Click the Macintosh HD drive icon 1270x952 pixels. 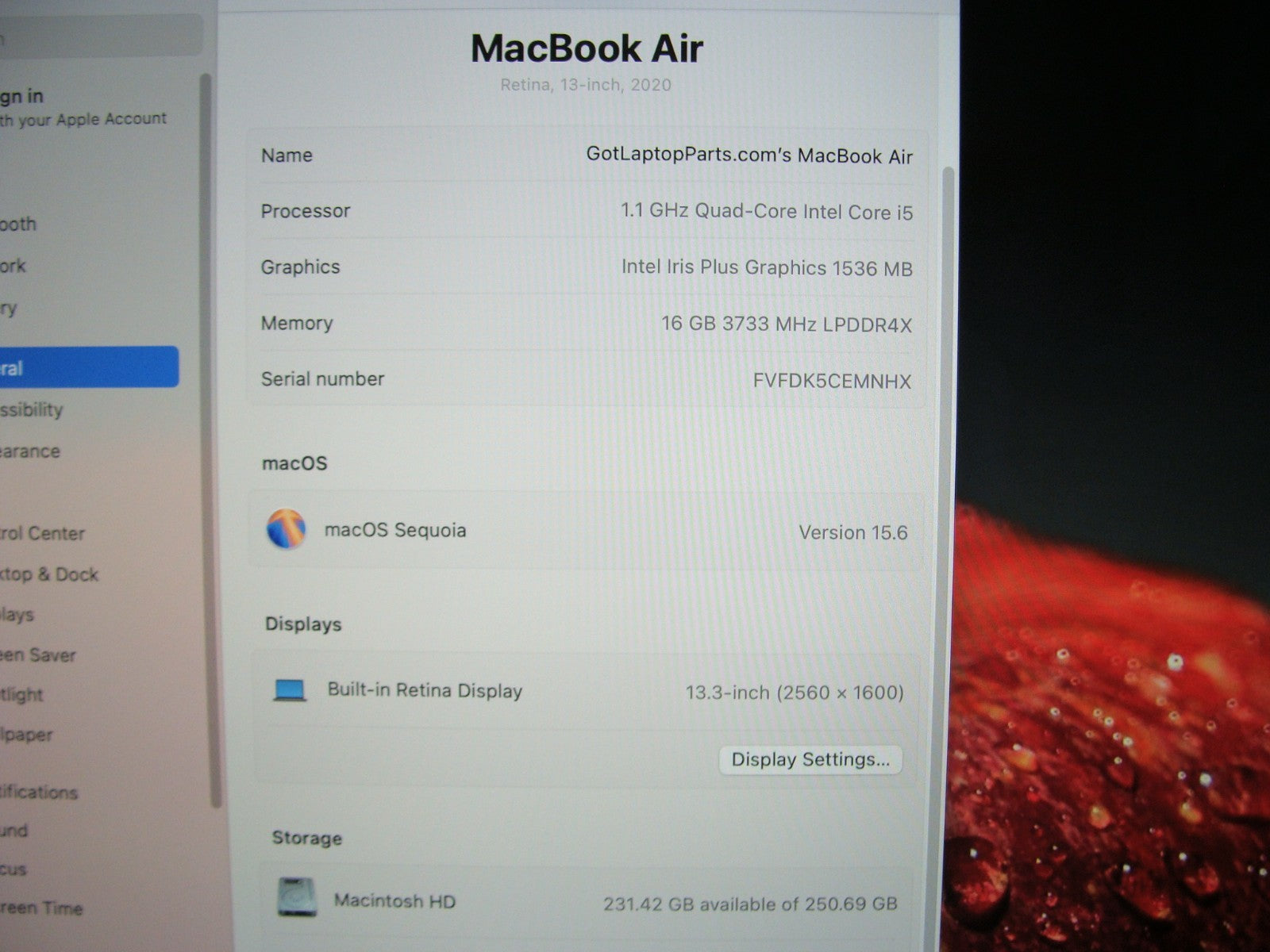coord(297,898)
